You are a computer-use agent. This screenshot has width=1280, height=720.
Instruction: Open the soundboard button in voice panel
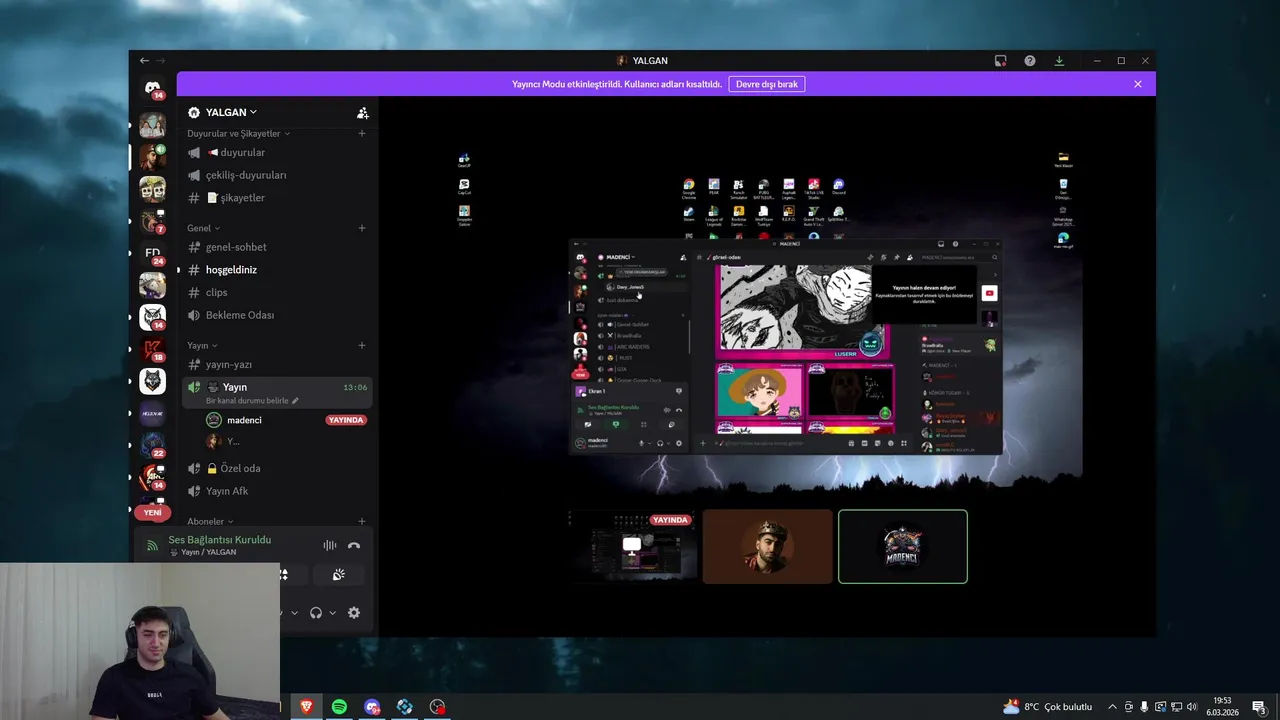click(x=339, y=575)
